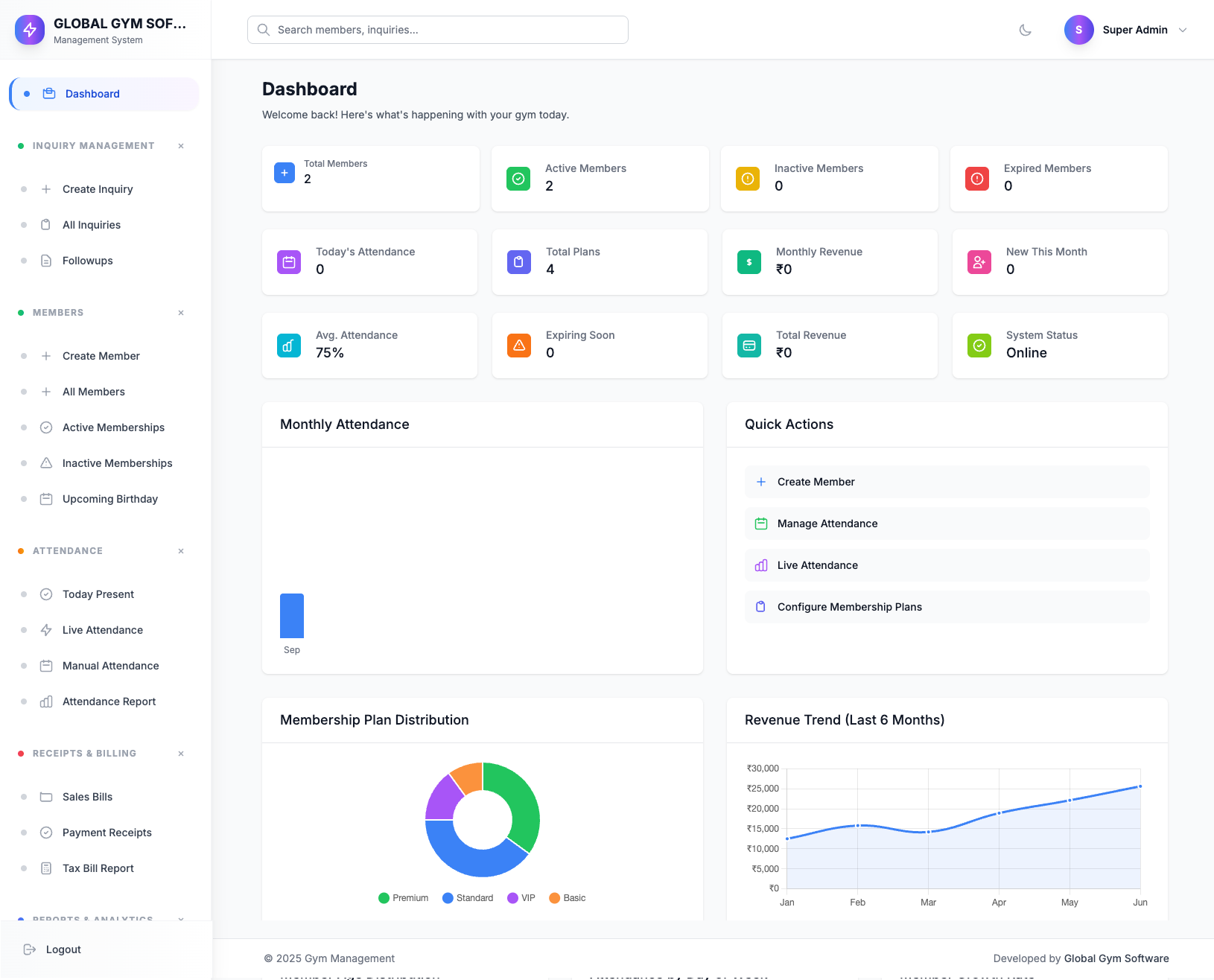Open the Attendance Report chart icon

pyautogui.click(x=46, y=701)
